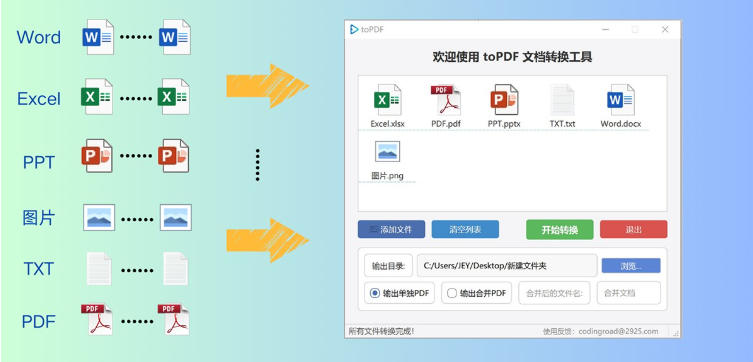Minimize the toPDF window
Screen dimensions: 753x362
[x=606, y=30]
